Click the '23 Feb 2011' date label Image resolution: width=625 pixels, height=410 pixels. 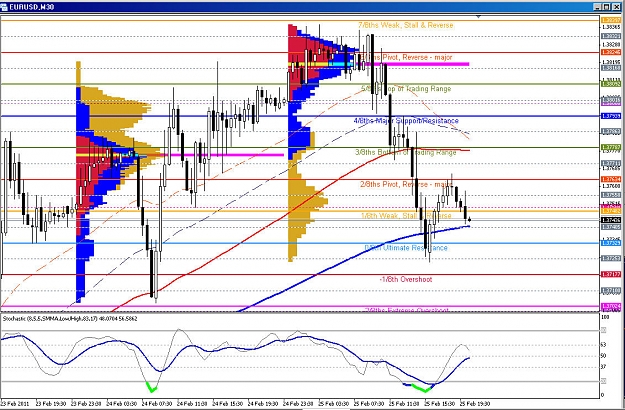pos(15,404)
